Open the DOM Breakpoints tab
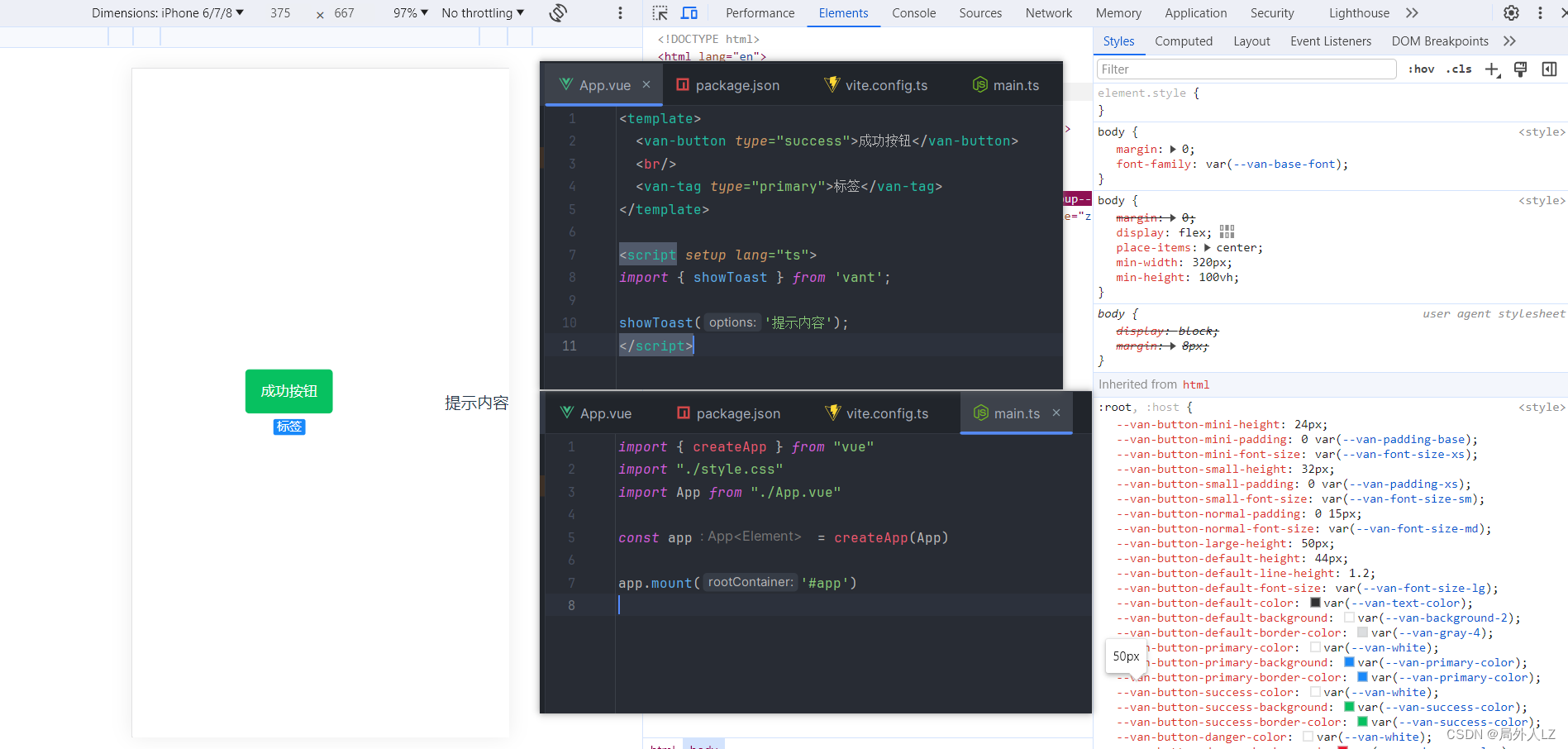 (x=1440, y=41)
